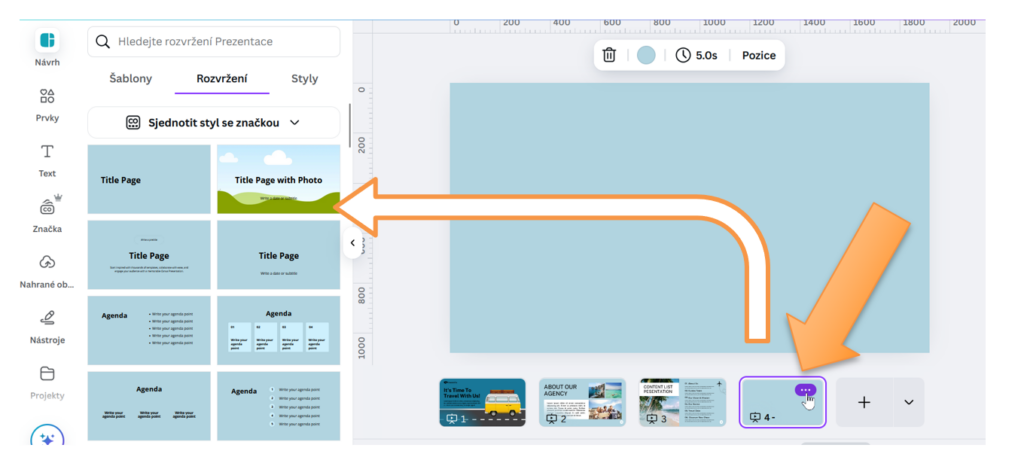Open the Prvky elements icon
This screenshot has width=1024, height=463.
point(47,97)
